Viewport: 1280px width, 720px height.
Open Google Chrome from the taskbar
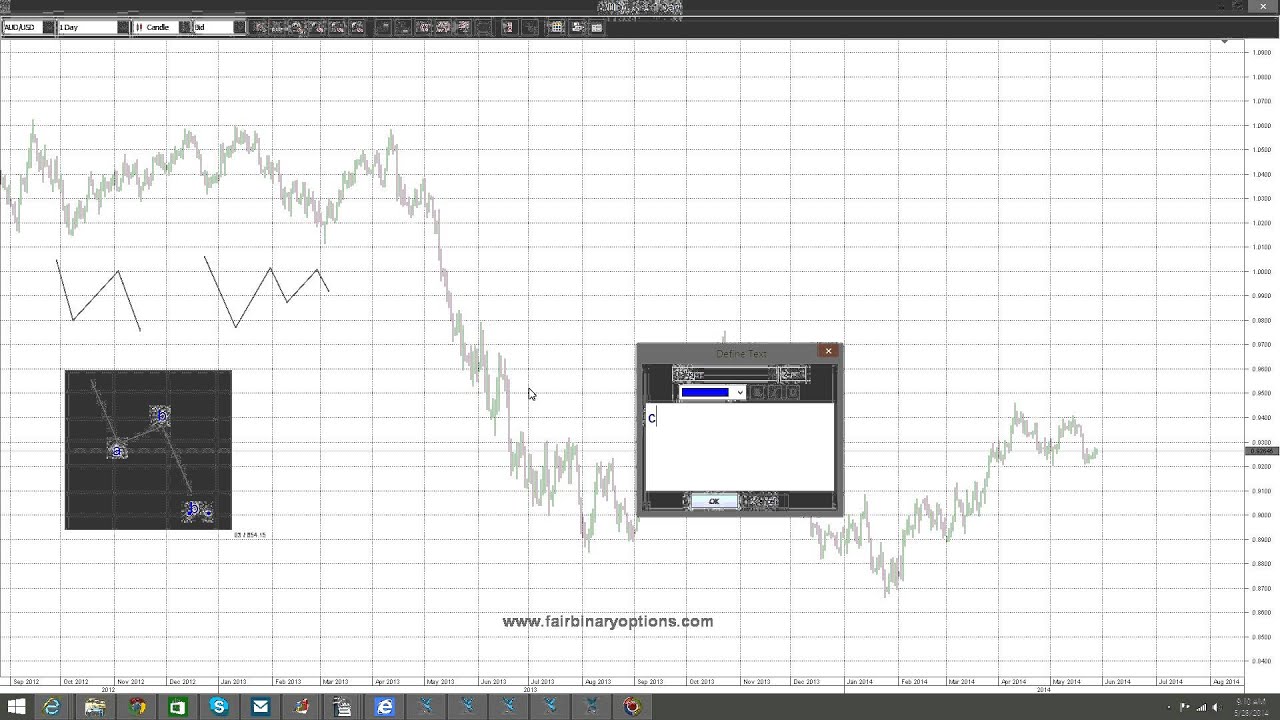[x=137, y=707]
